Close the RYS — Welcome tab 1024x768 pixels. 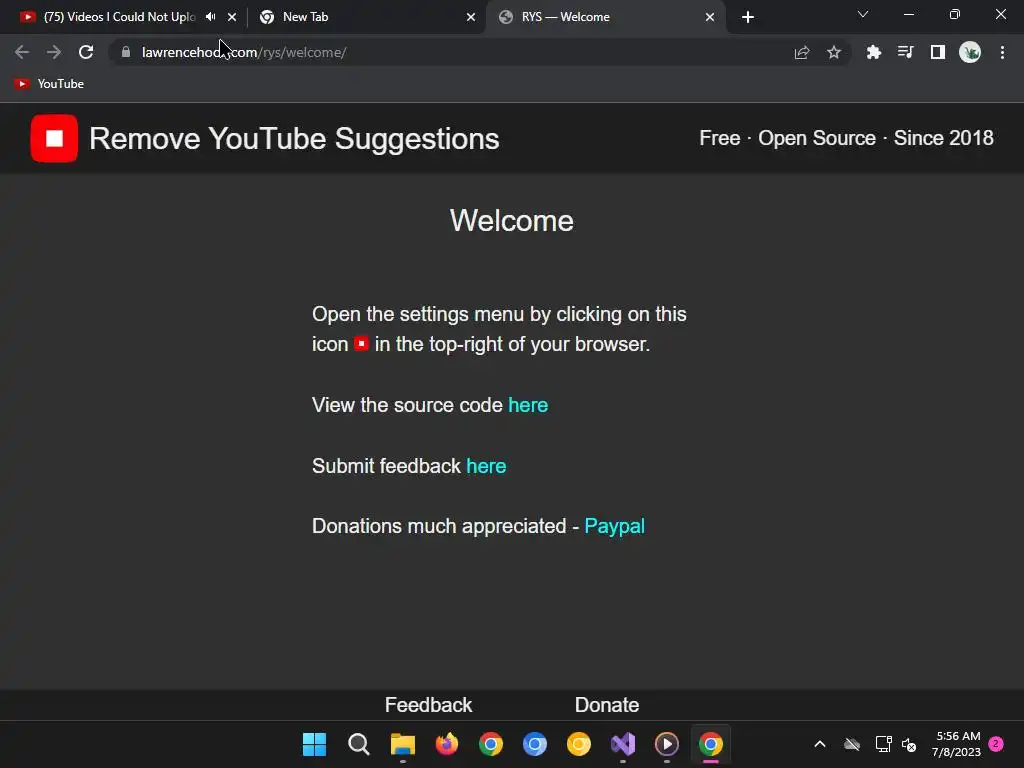[710, 17]
